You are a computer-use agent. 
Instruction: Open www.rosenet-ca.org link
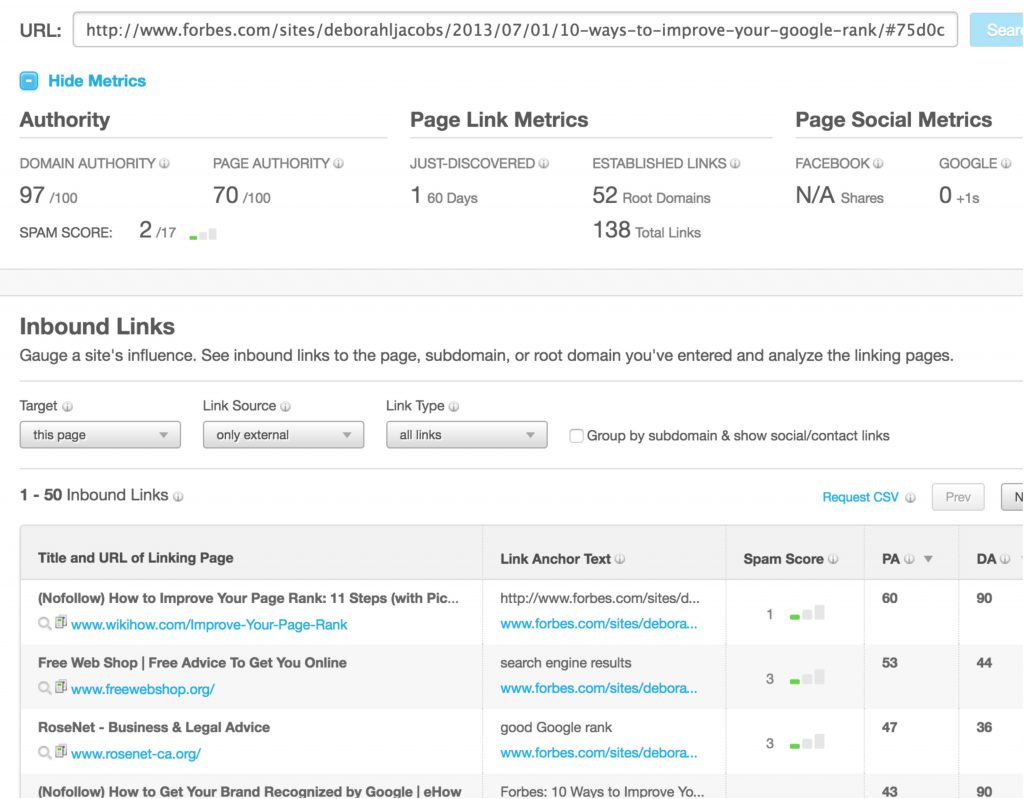tap(136, 753)
